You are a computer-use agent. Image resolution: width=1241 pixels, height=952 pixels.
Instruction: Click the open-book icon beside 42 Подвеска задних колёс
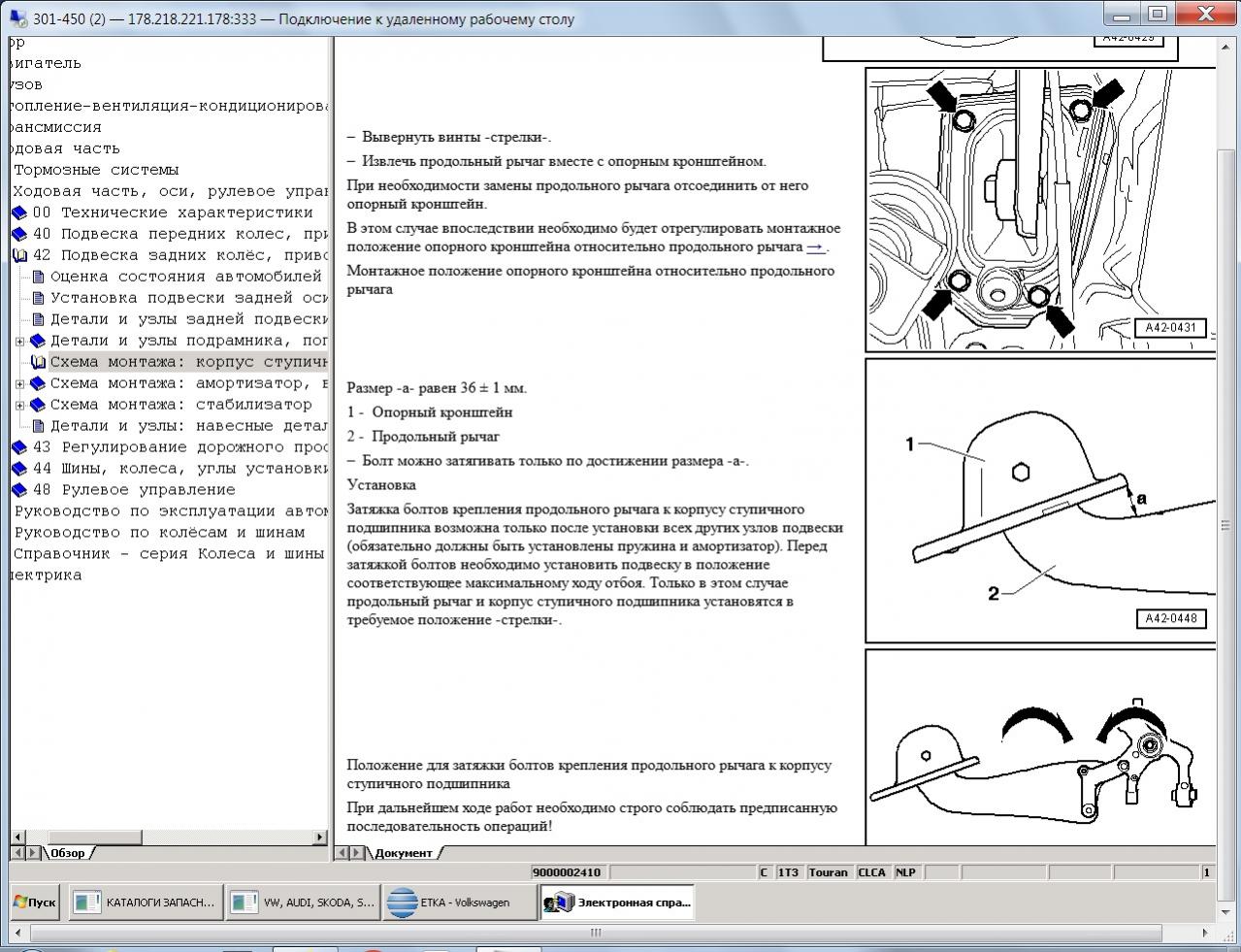pos(19,255)
